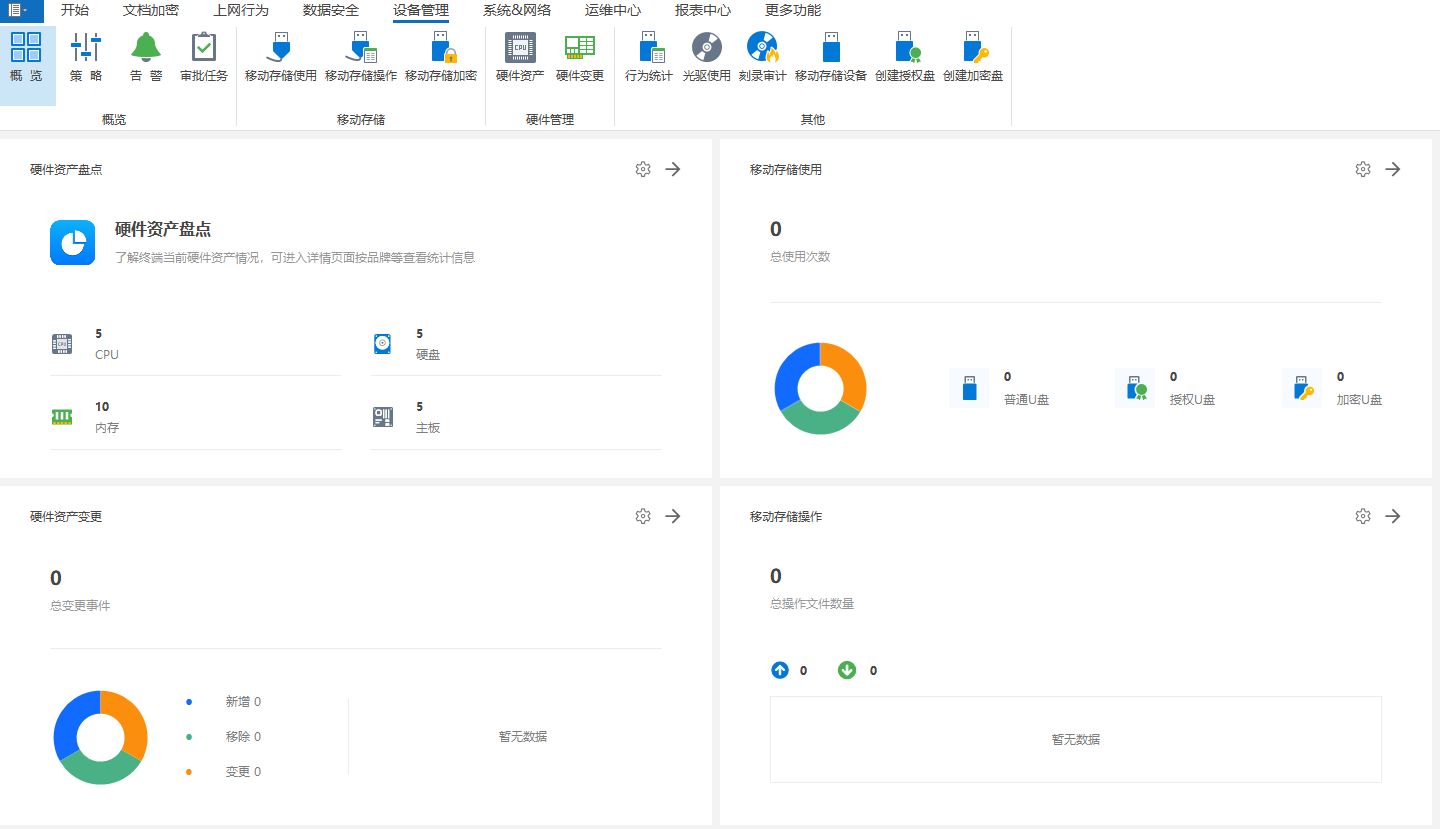Click the blue pie-chart 硬件资产盘点 icon

coord(72,242)
